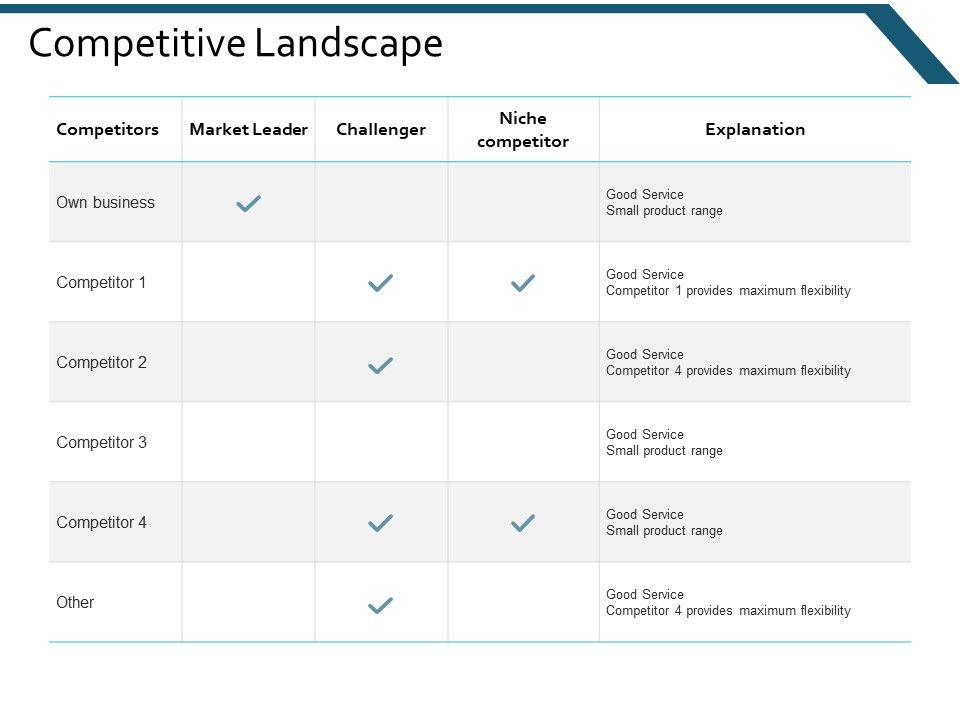
Task: Select the Challenger column header
Action: click(381, 130)
